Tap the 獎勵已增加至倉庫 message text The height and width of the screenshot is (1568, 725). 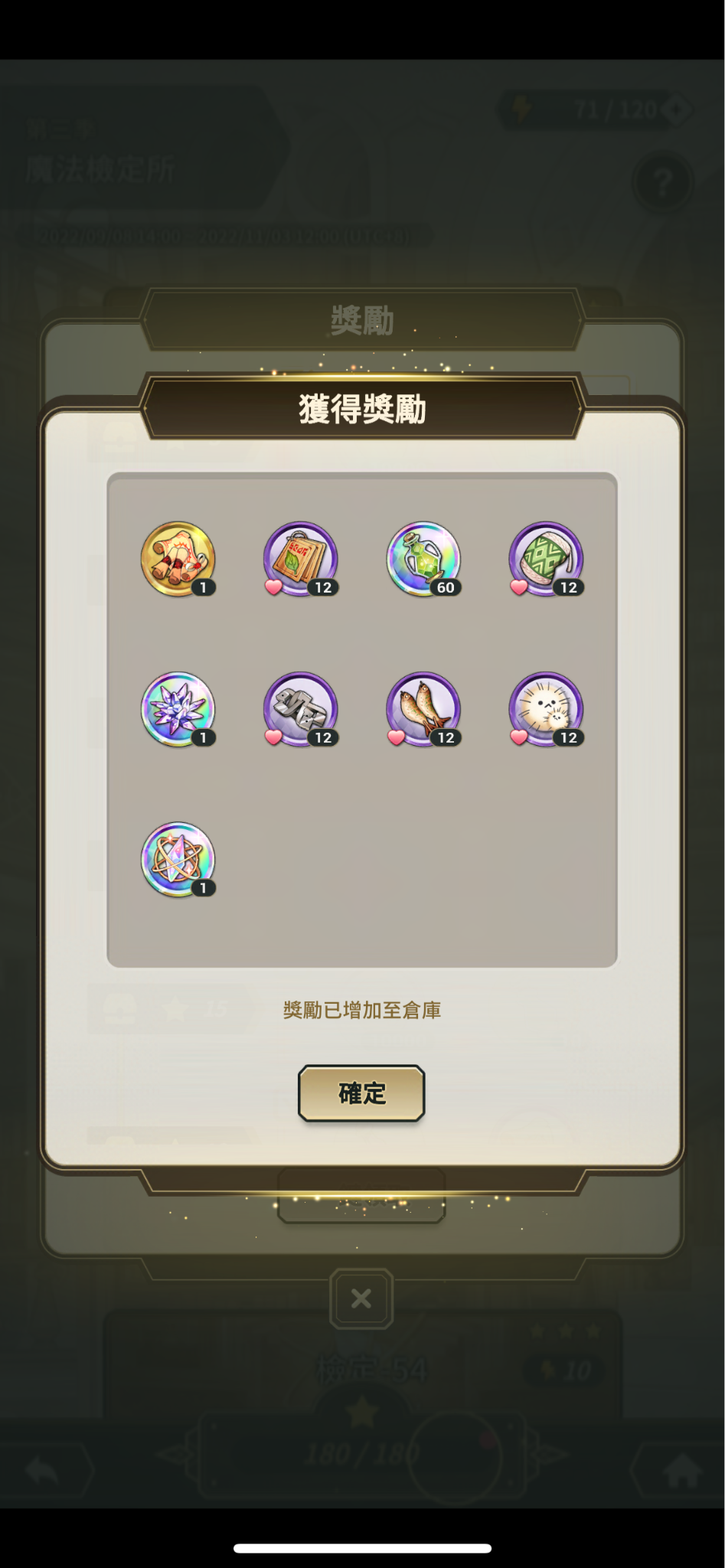[x=362, y=1010]
